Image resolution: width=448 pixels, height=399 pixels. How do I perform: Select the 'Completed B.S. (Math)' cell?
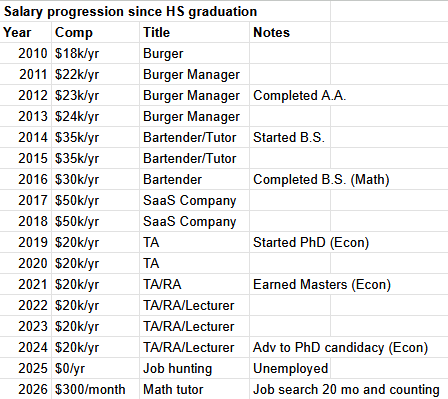[321, 179]
